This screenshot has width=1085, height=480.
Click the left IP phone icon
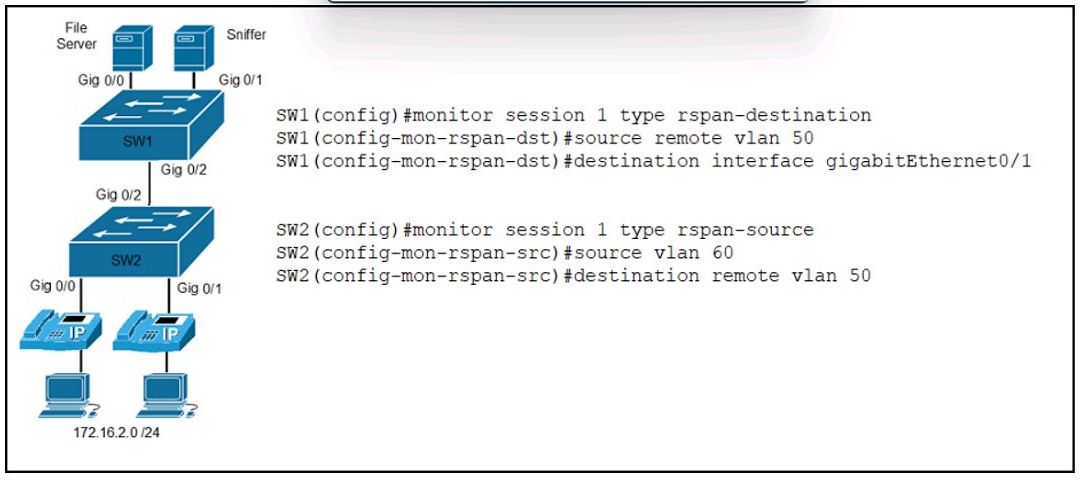click(x=61, y=329)
